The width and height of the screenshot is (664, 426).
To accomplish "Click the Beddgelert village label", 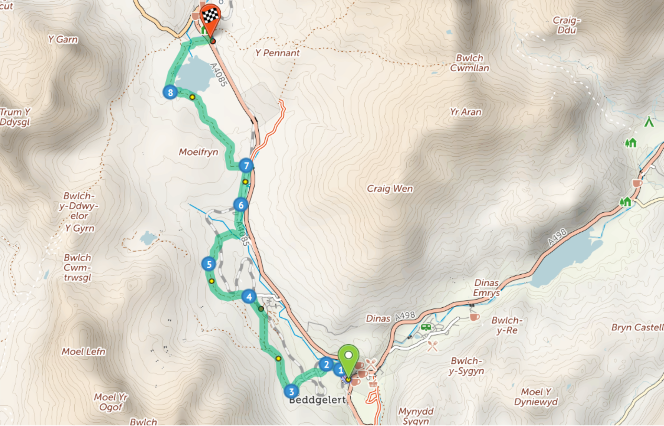I will [x=318, y=400].
